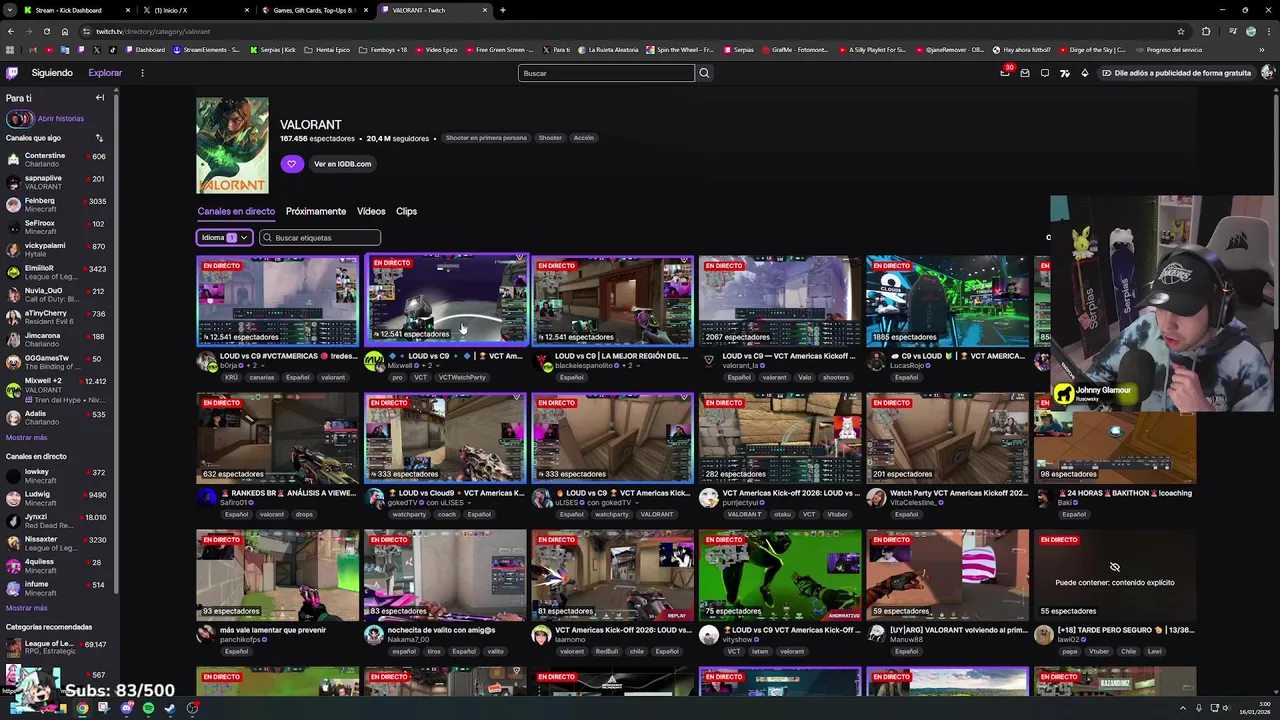Click the Video Epico bookmark
This screenshot has width=1280, height=720.
click(x=436, y=50)
